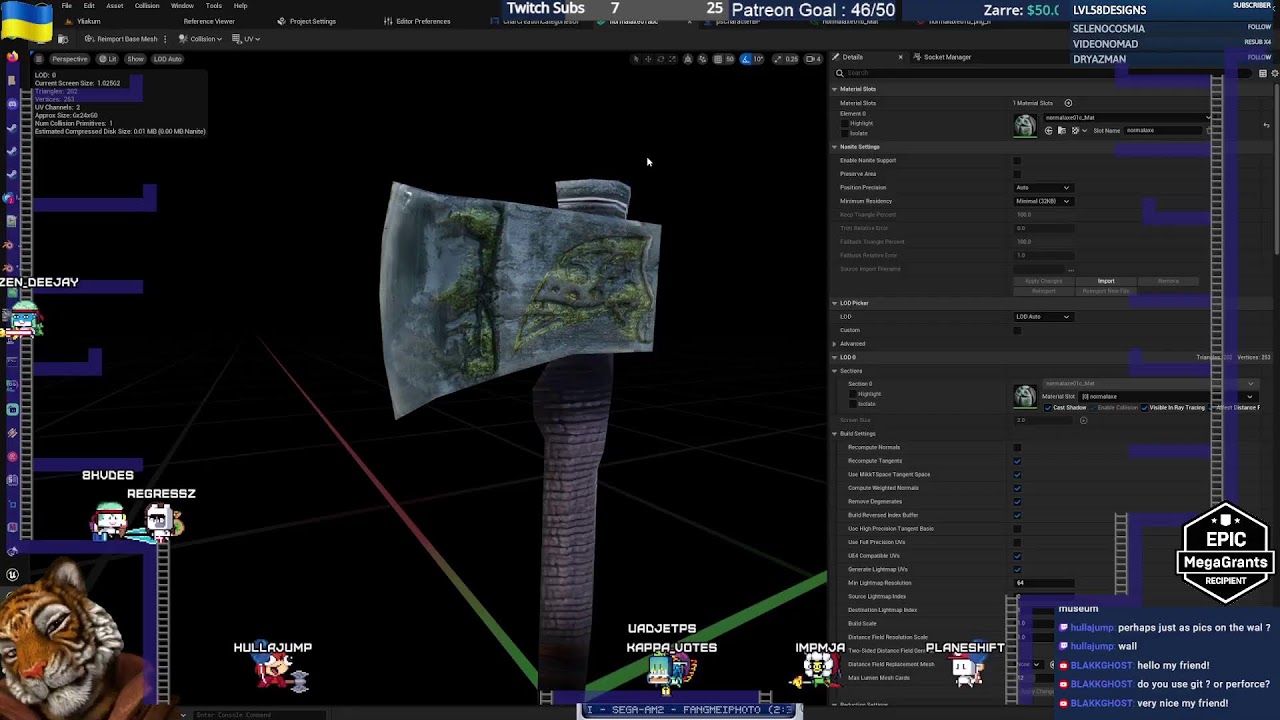Open Minimum Residency dropdown
Screen dimensions: 1280x720
(x=1043, y=201)
